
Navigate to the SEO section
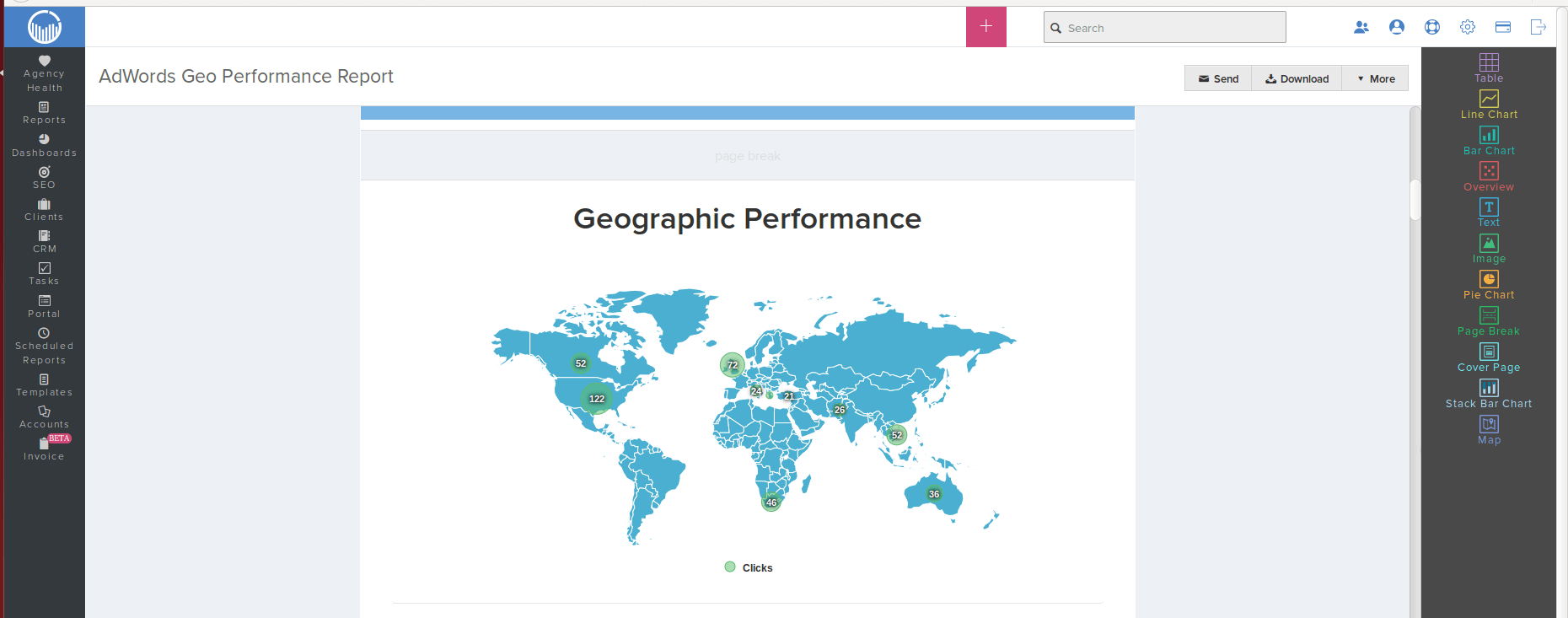(44, 178)
